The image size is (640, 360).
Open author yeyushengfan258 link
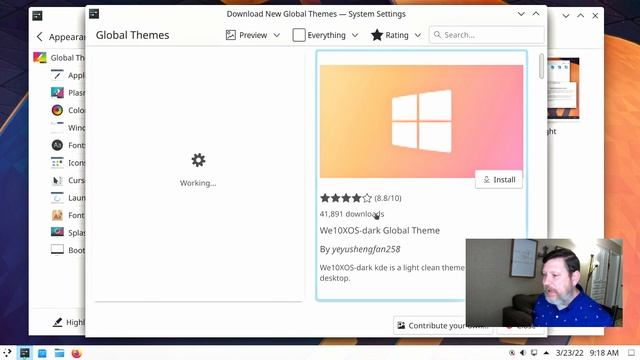click(366, 249)
